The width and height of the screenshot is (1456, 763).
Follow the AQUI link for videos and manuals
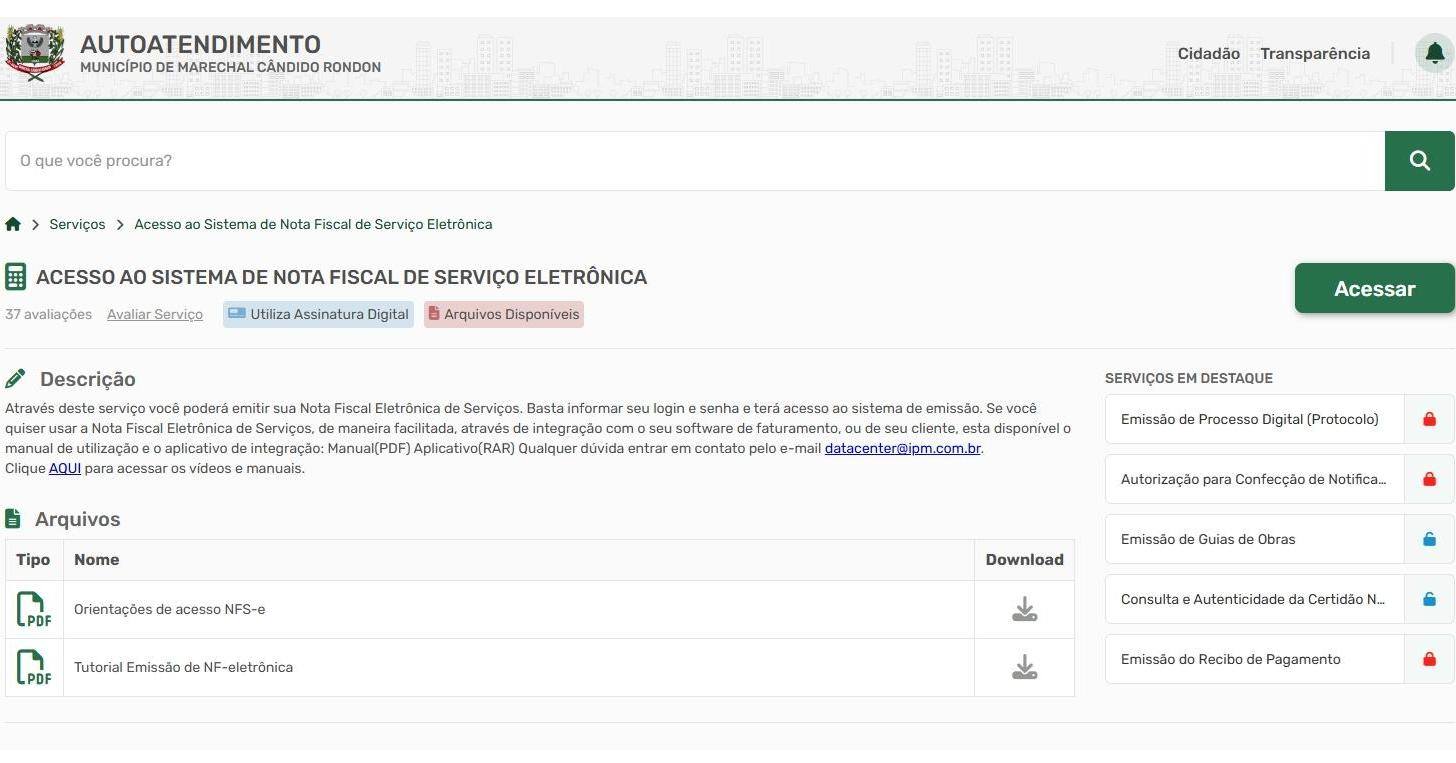coord(65,468)
